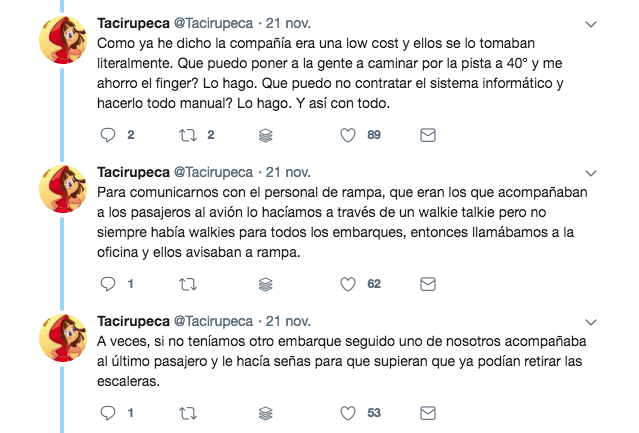Expand more options on first tweet

pyautogui.click(x=591, y=24)
